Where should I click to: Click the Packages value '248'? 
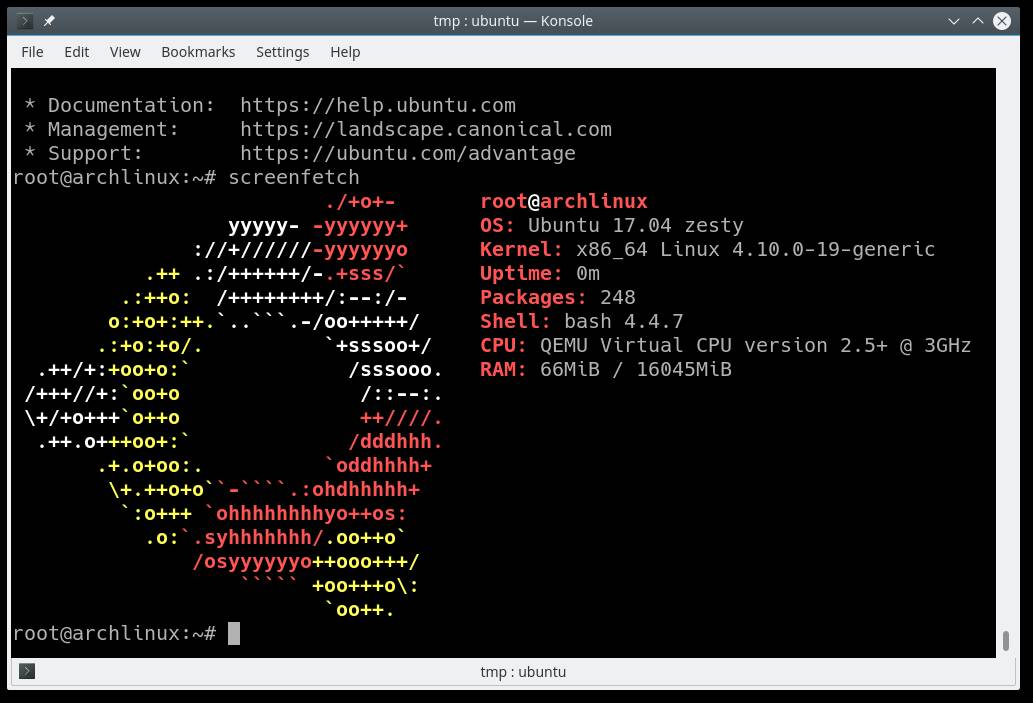(x=618, y=297)
